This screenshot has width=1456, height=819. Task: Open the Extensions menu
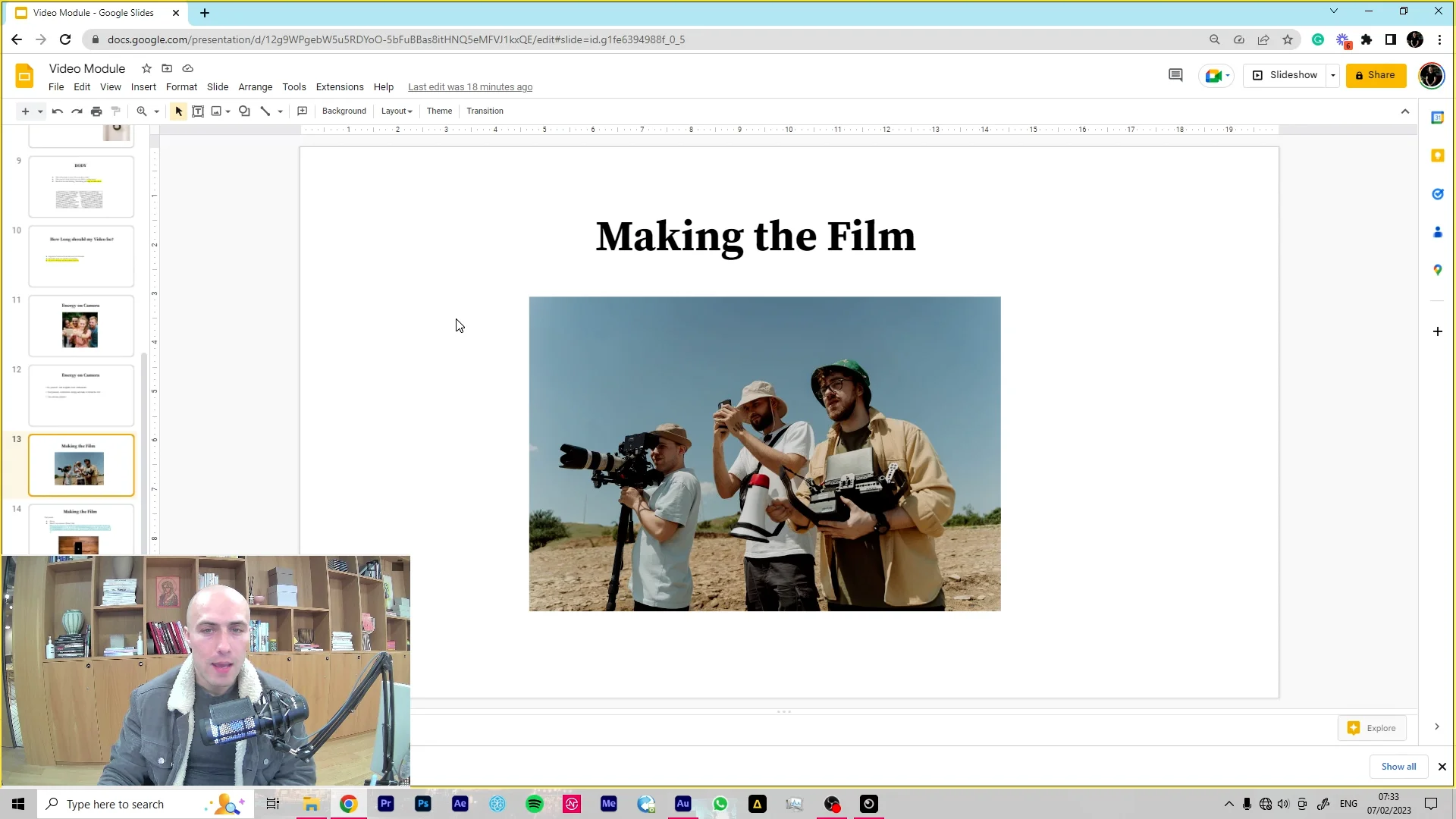click(x=340, y=87)
